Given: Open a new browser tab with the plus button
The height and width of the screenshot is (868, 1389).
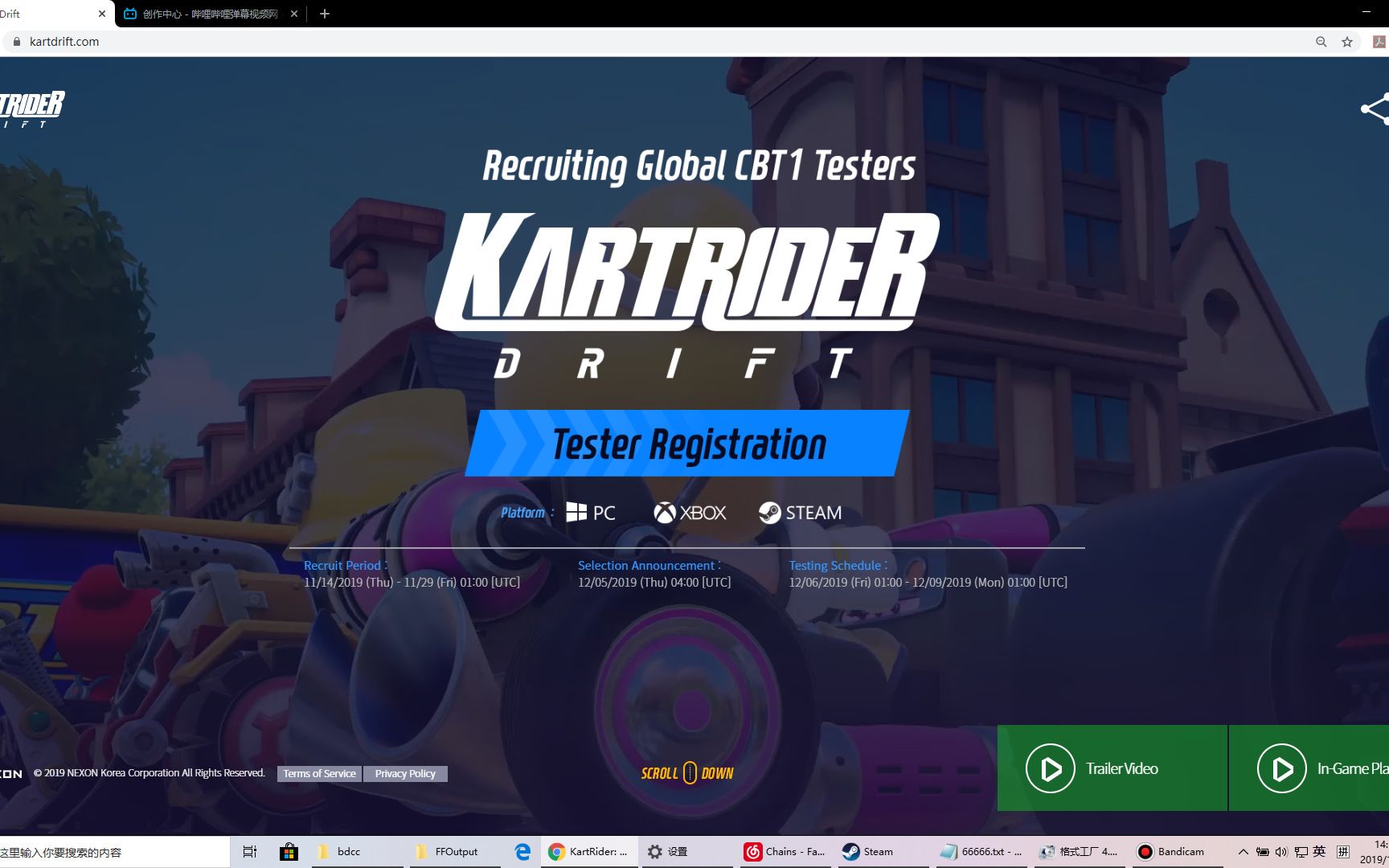Looking at the screenshot, I should [325, 14].
